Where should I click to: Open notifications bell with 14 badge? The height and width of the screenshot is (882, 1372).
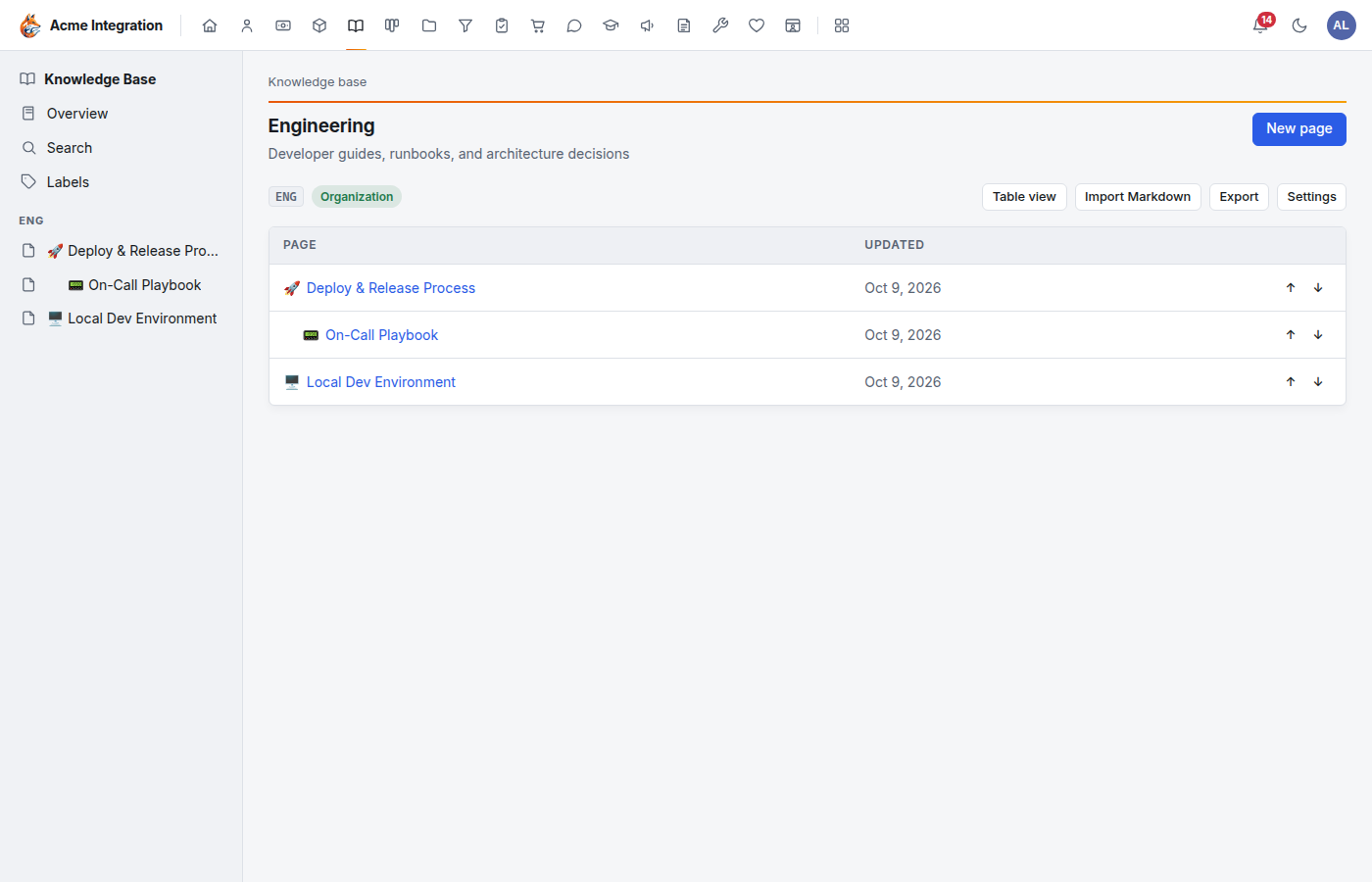coord(1261,24)
